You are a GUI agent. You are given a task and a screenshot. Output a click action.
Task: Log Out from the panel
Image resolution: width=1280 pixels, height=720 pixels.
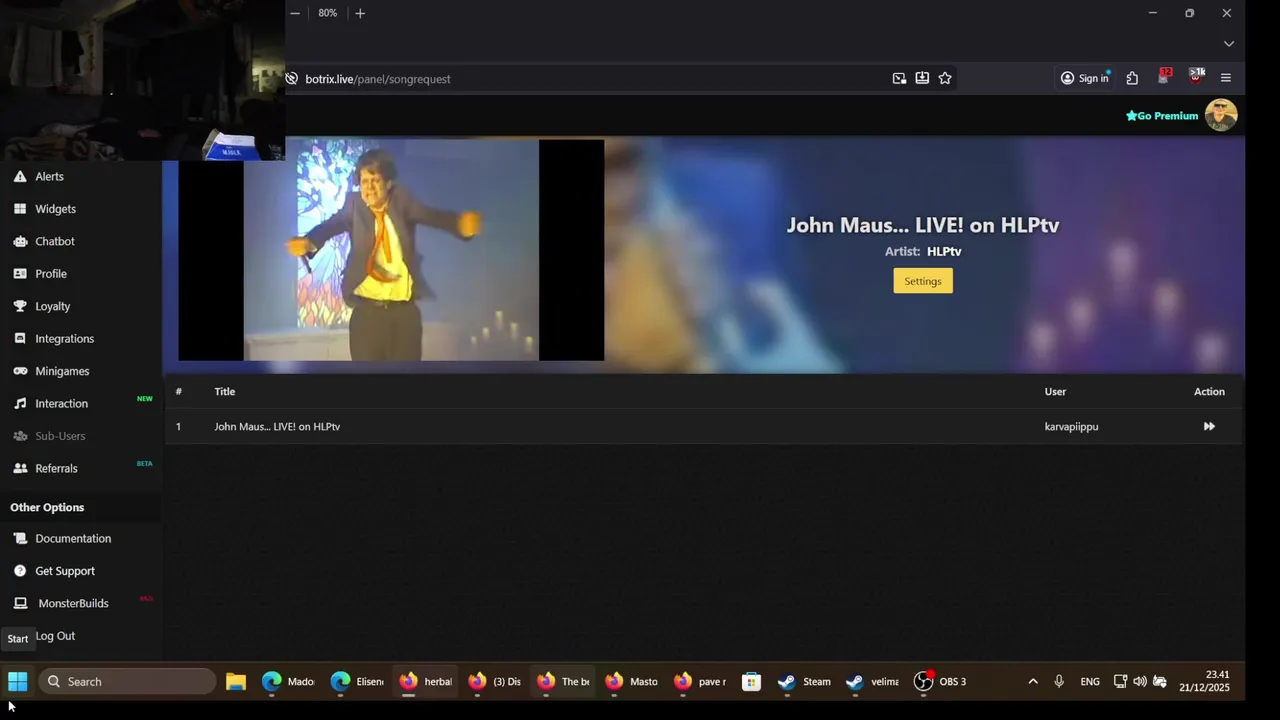(x=55, y=636)
